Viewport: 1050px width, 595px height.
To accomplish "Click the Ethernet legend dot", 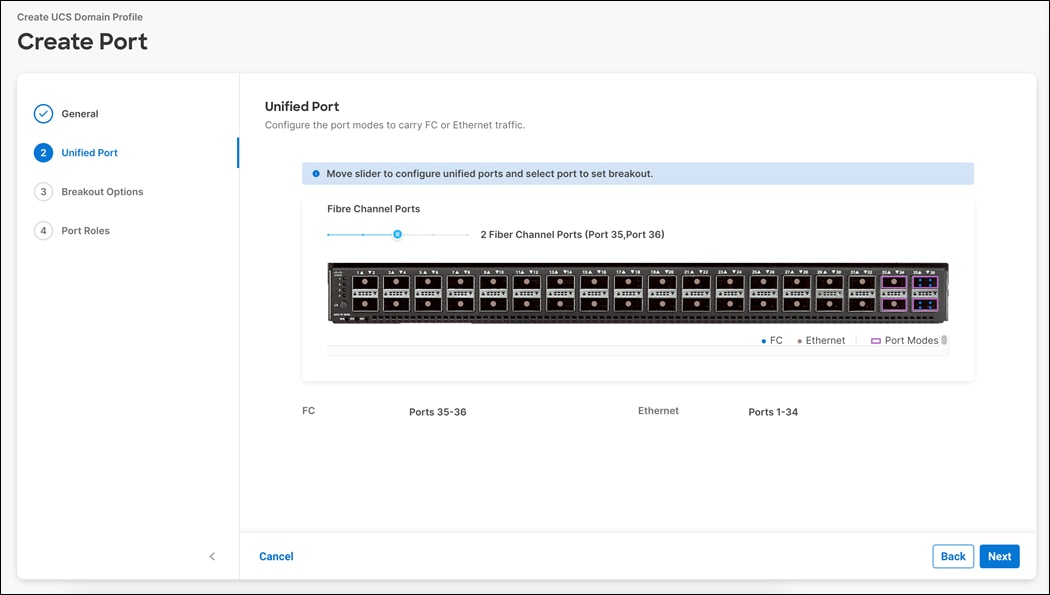I will [x=800, y=340].
